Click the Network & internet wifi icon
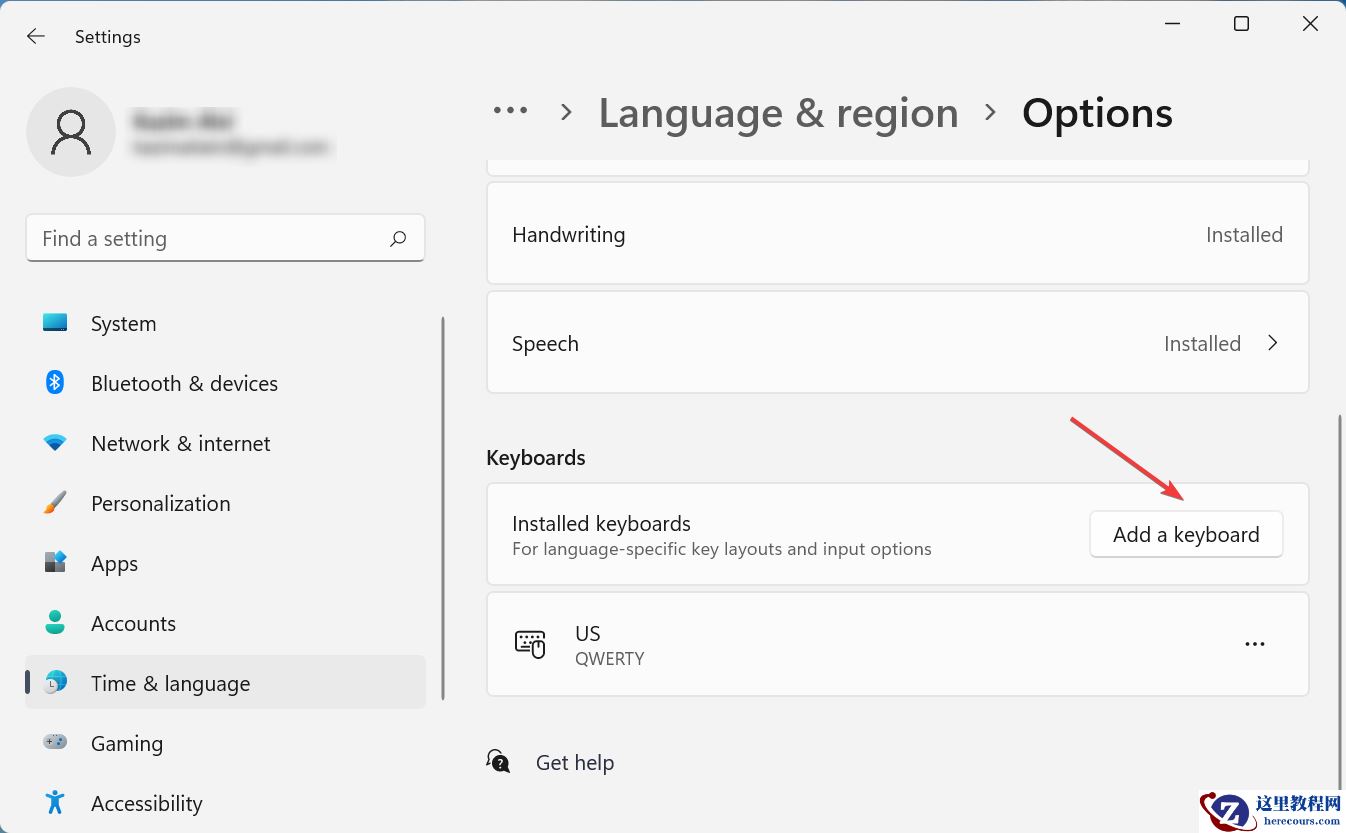This screenshot has width=1346, height=833. (55, 443)
